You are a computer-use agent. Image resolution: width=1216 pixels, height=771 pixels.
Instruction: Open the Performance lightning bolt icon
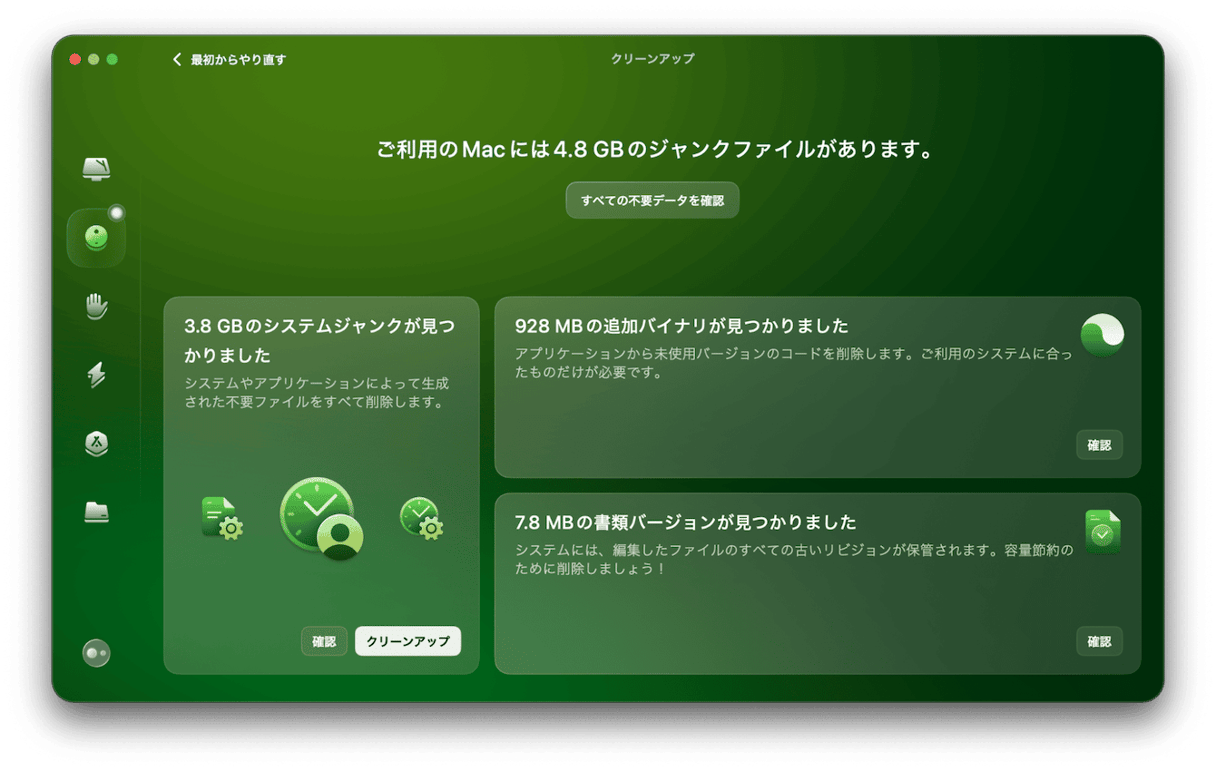coord(95,375)
